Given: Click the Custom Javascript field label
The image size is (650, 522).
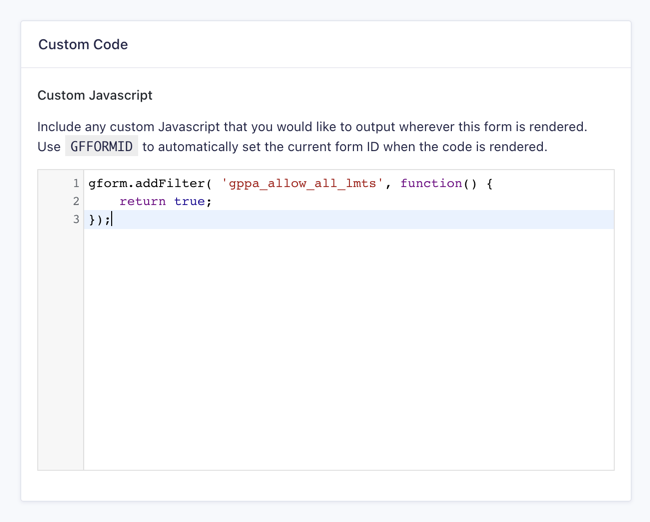Looking at the screenshot, I should pos(95,95).
